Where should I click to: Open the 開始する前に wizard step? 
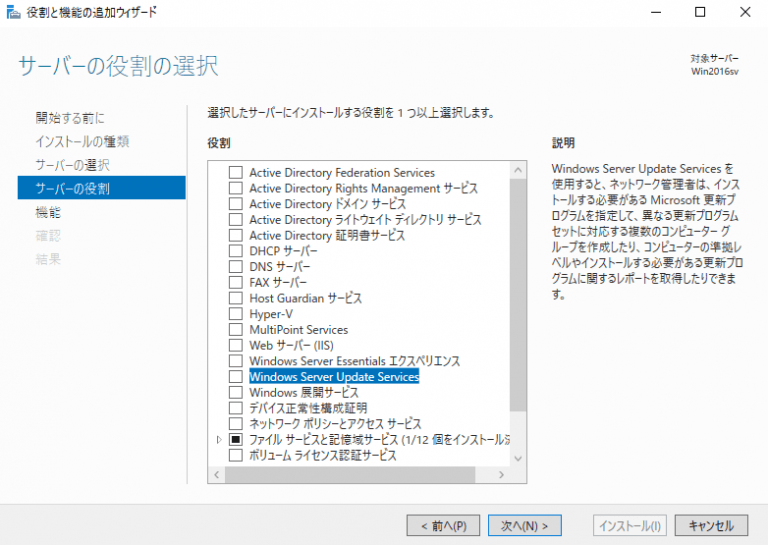point(69,118)
